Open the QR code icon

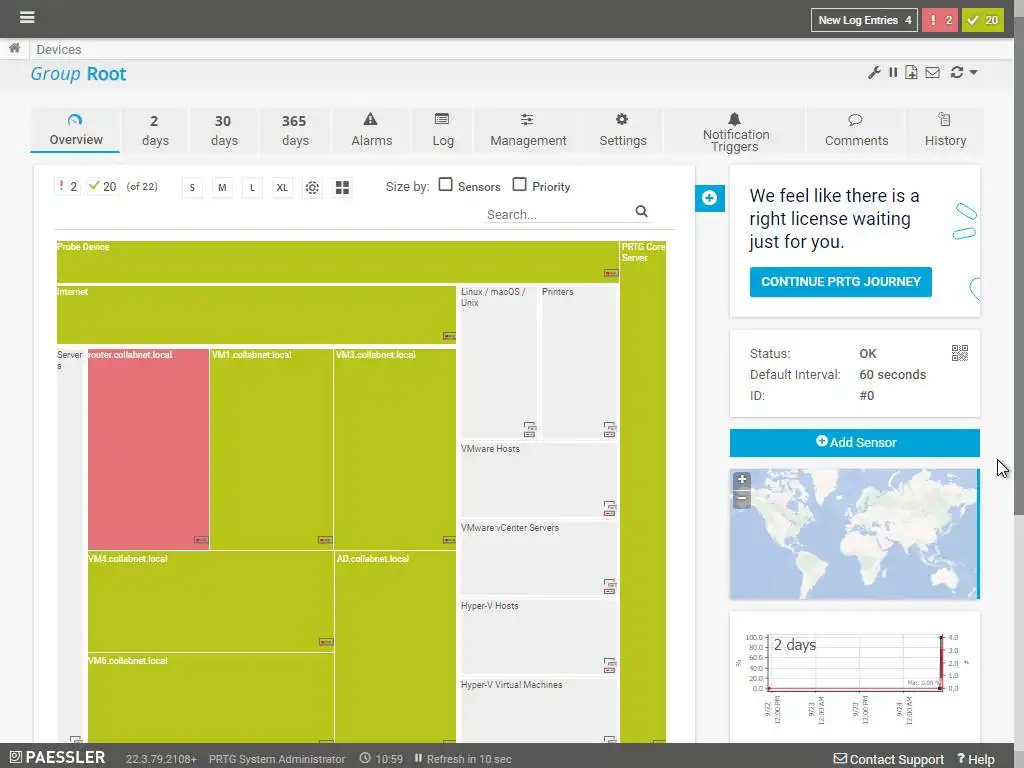pos(959,353)
